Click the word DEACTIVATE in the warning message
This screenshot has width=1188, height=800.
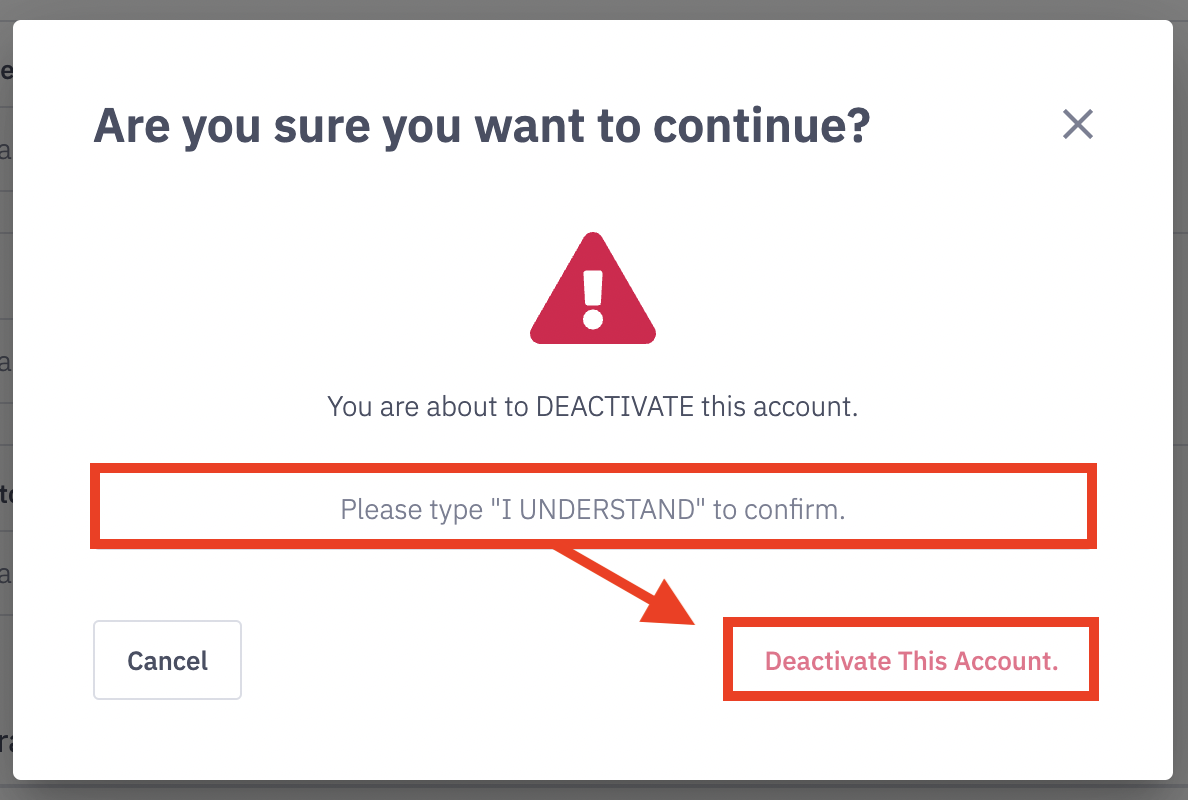click(615, 407)
